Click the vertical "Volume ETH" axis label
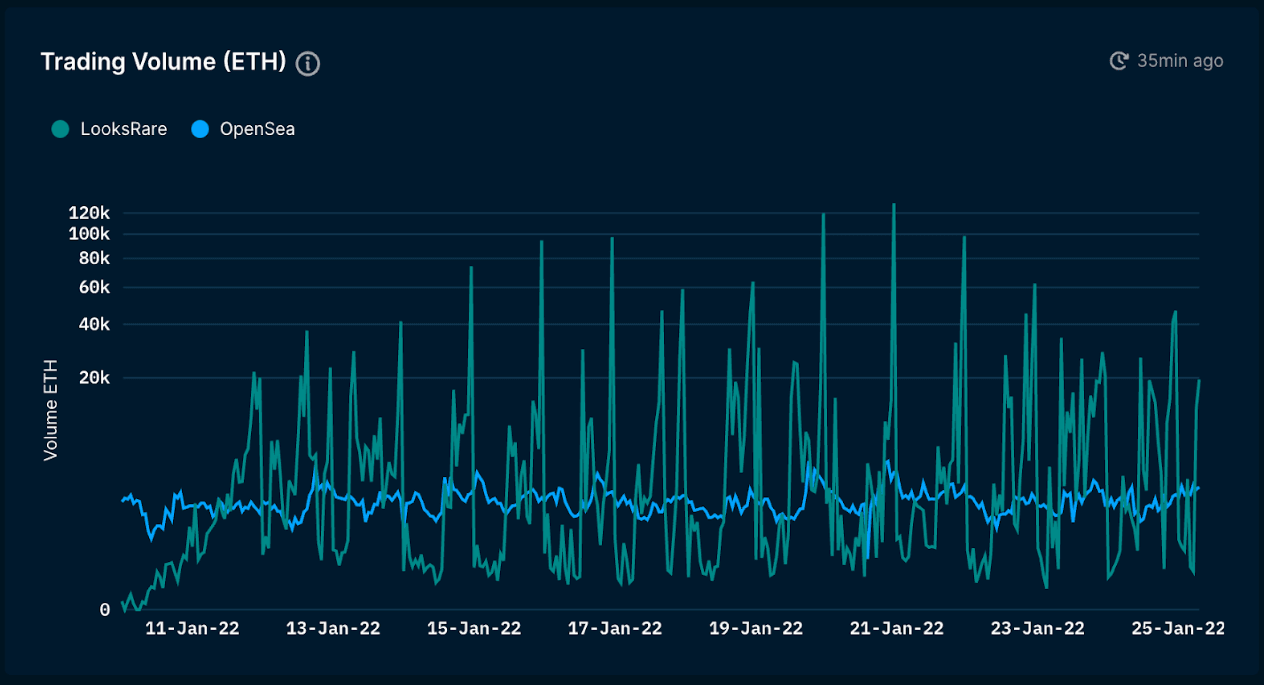 click(x=50, y=409)
